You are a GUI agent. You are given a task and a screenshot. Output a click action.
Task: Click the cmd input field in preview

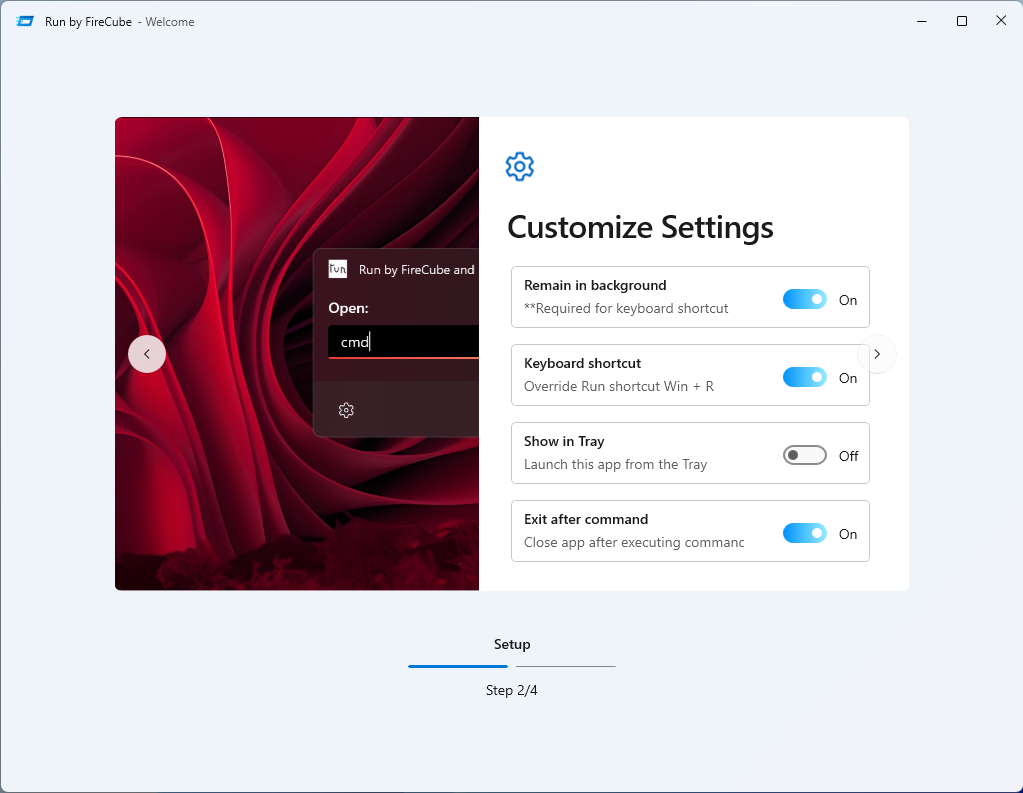[x=403, y=341]
